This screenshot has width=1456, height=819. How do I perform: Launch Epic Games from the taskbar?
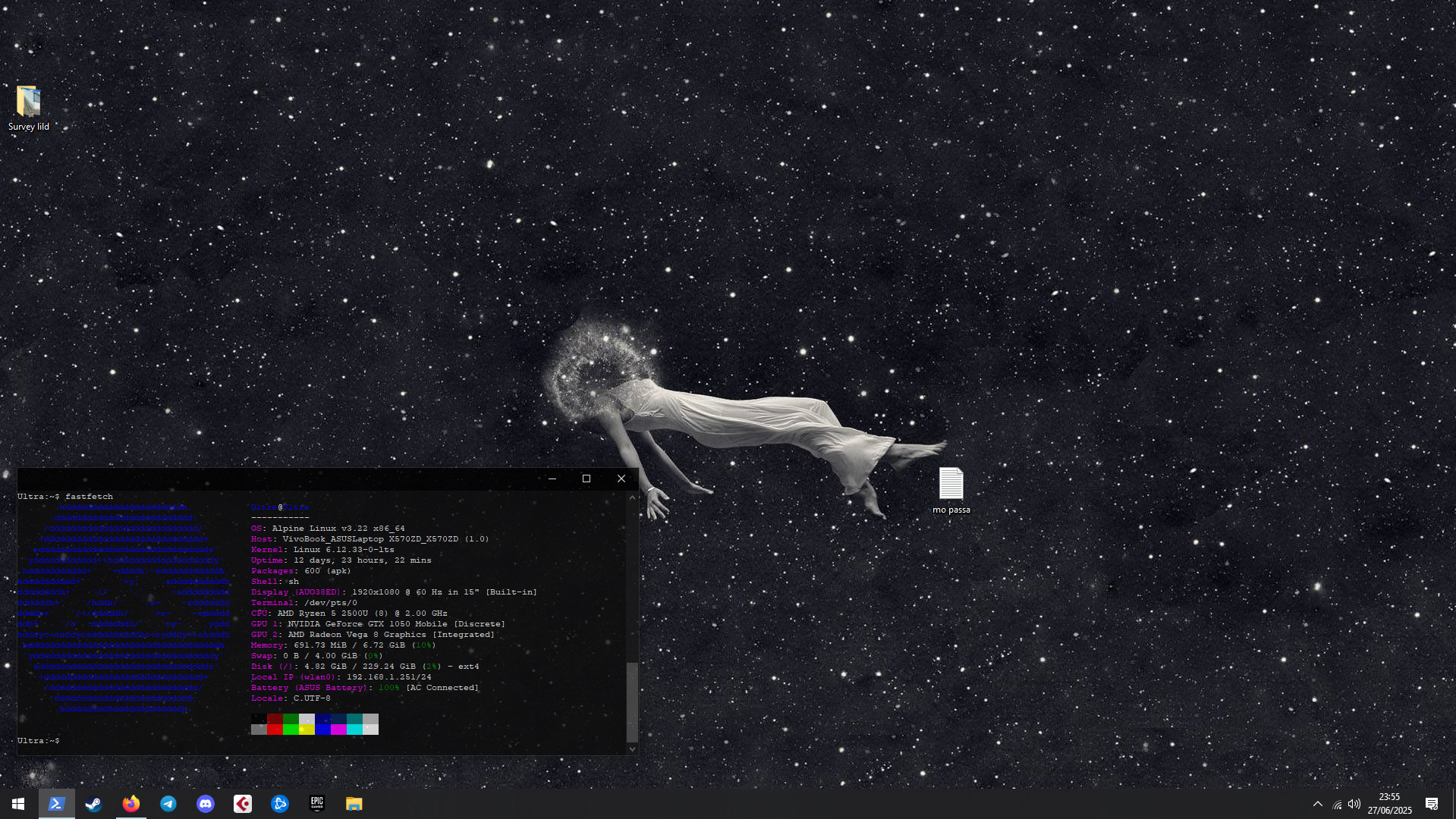click(317, 804)
